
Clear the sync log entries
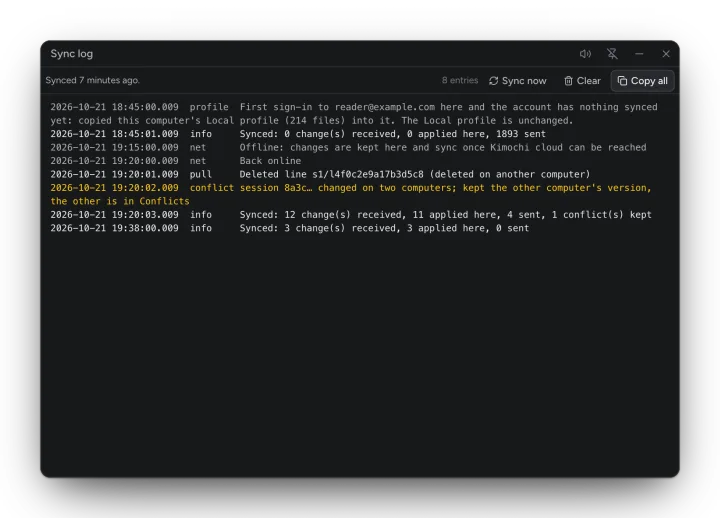(x=582, y=81)
